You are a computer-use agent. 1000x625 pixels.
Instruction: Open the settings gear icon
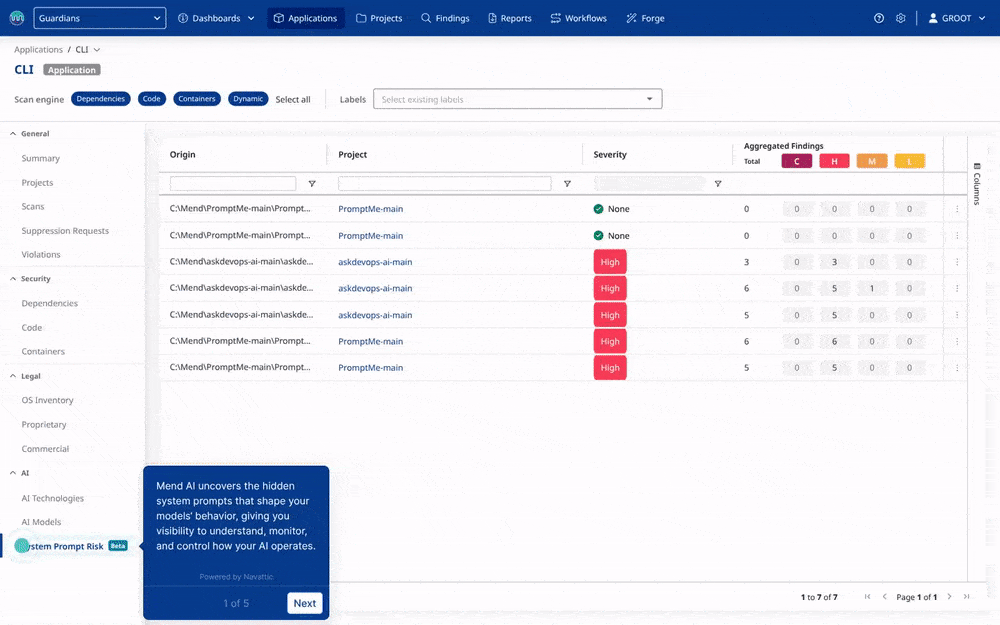tap(901, 18)
